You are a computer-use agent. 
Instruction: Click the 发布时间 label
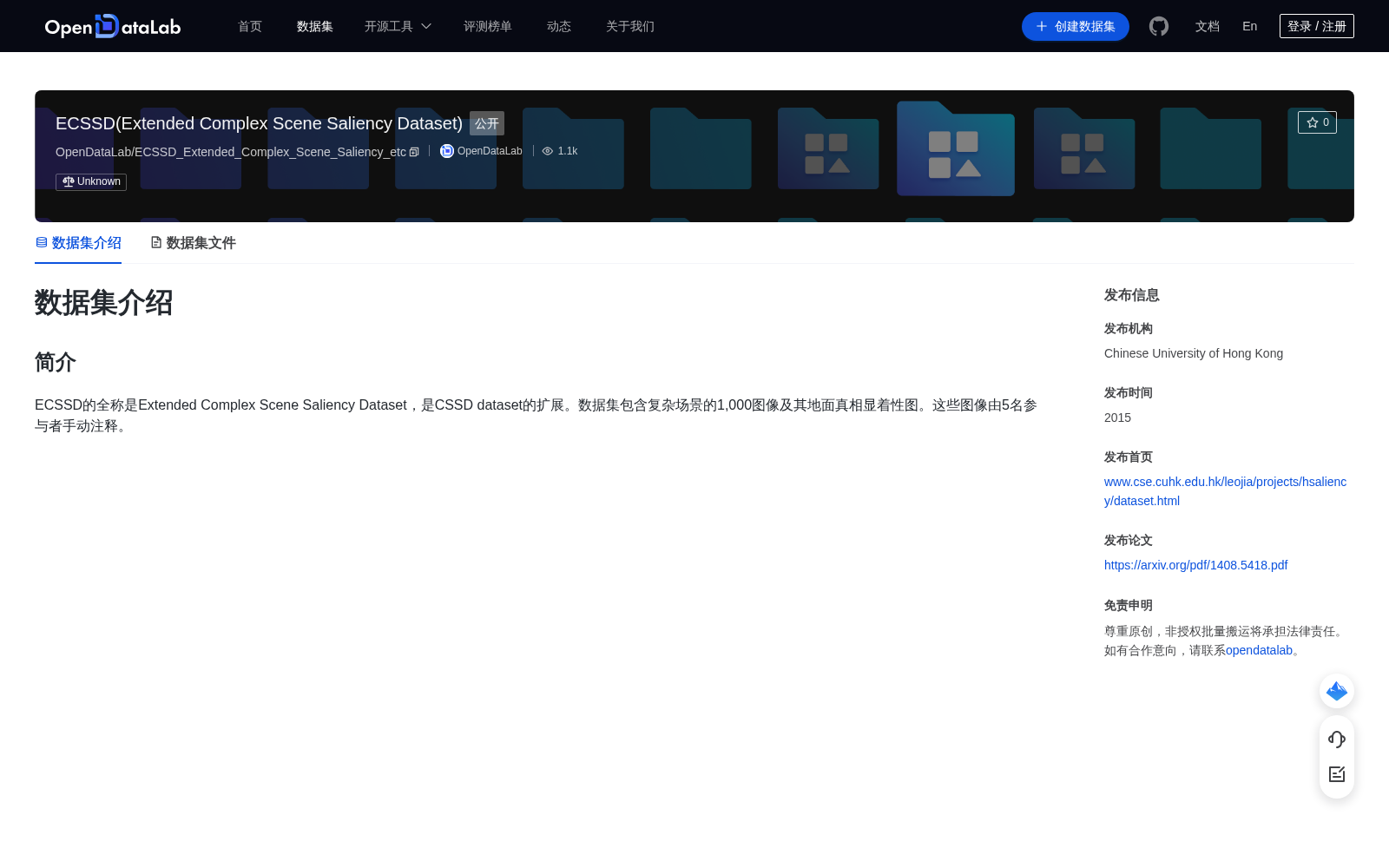(x=1129, y=392)
